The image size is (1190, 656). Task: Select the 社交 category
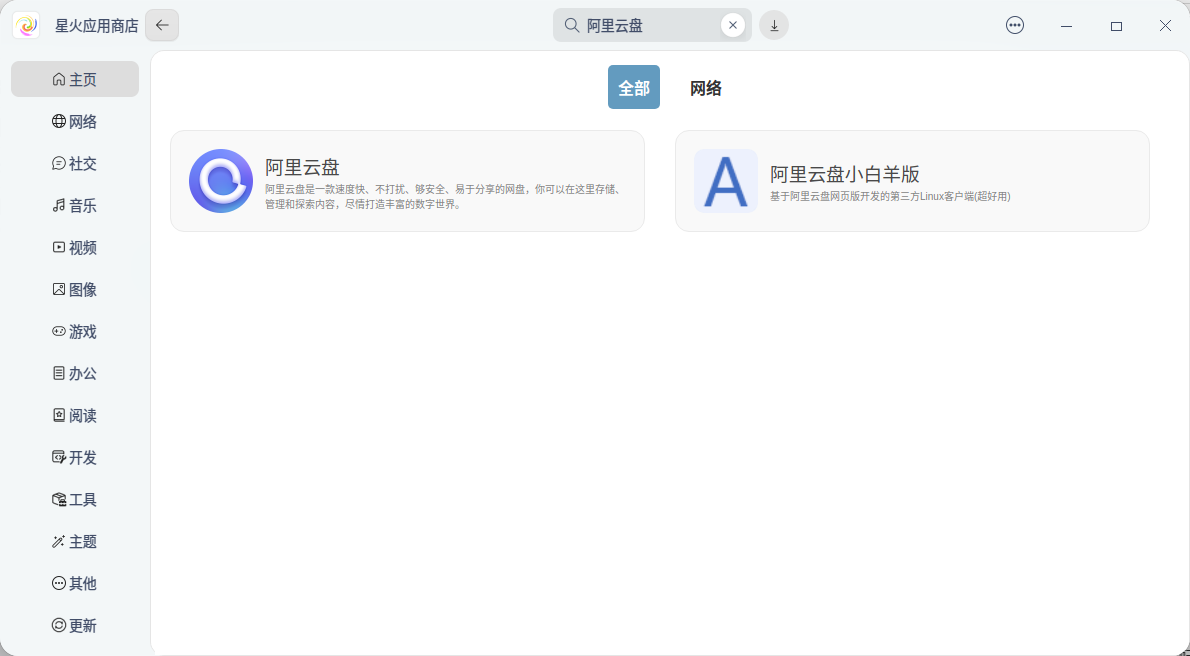click(x=75, y=163)
